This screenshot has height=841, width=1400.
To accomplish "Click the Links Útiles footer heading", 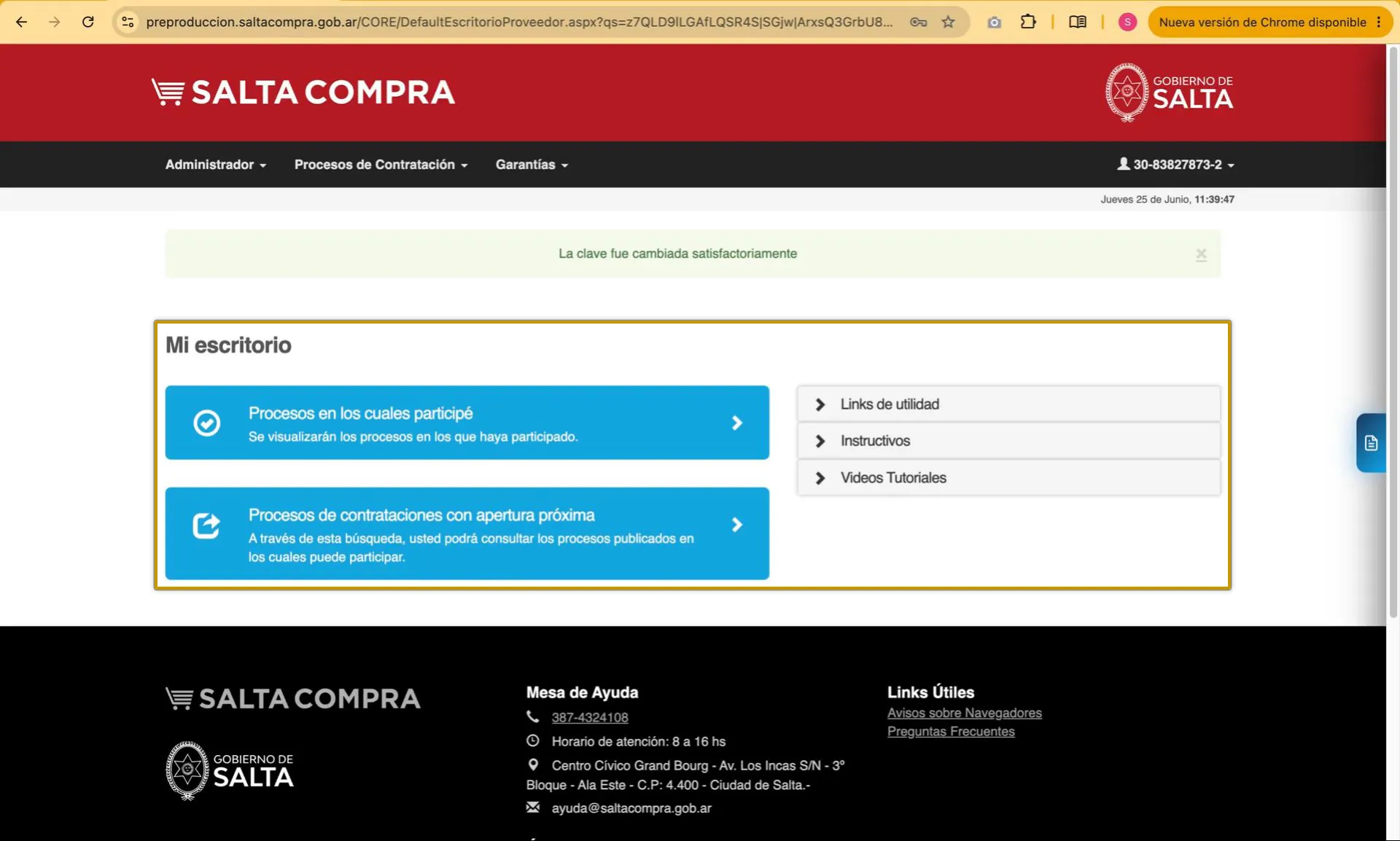I will pos(930,692).
